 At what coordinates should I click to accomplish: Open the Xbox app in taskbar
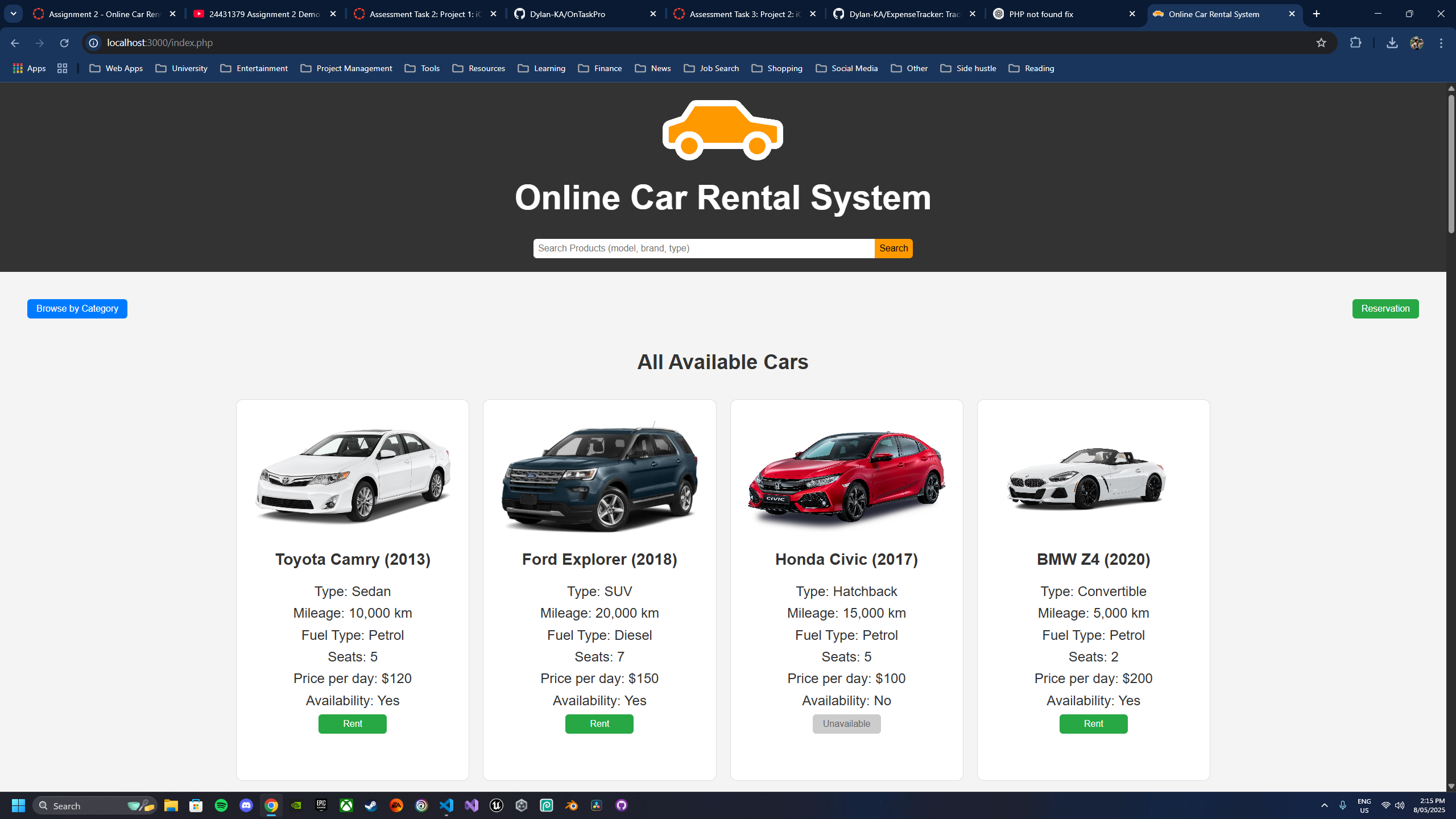[x=346, y=805]
